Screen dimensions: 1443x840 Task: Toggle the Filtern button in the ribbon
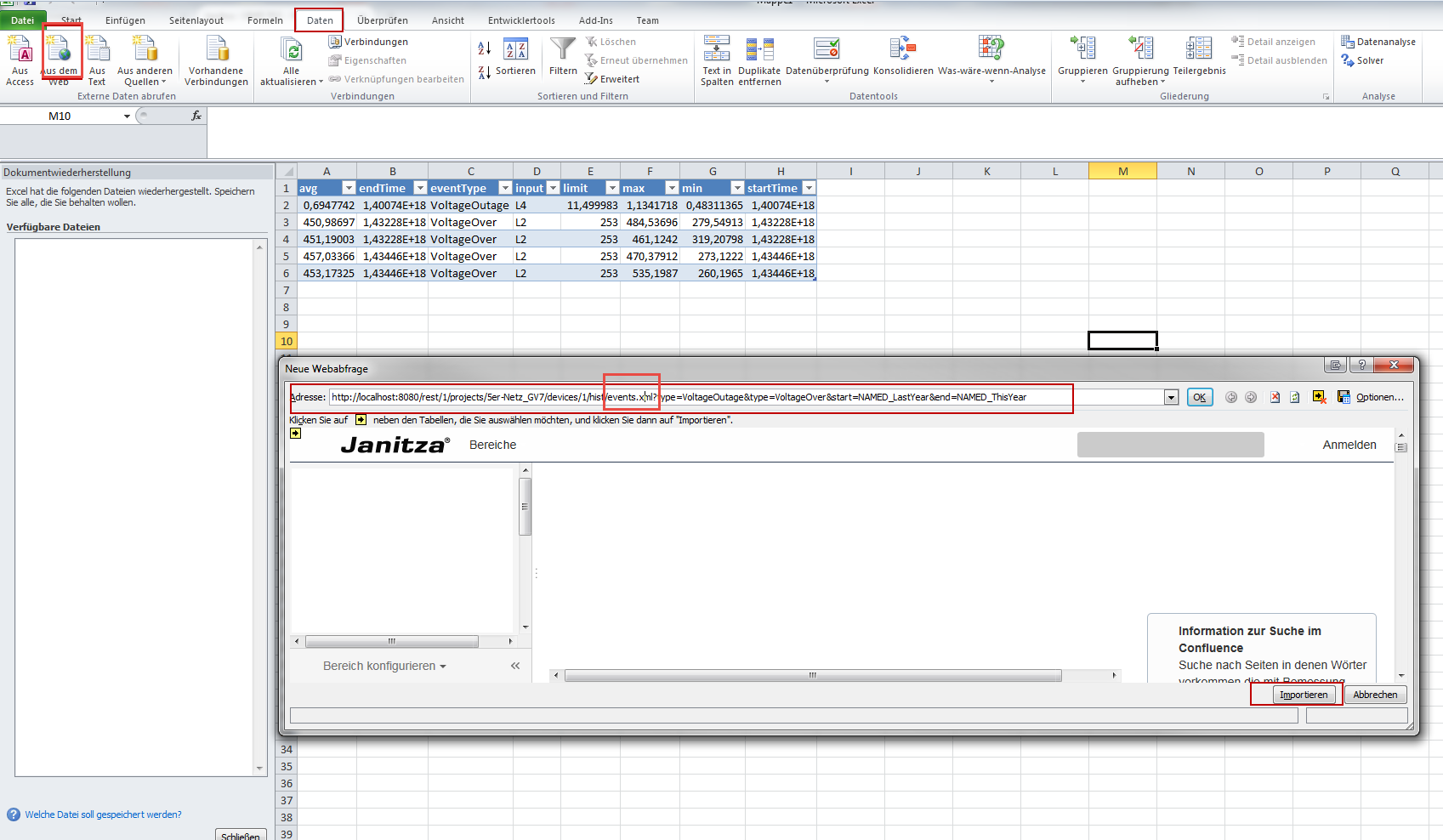tap(562, 58)
